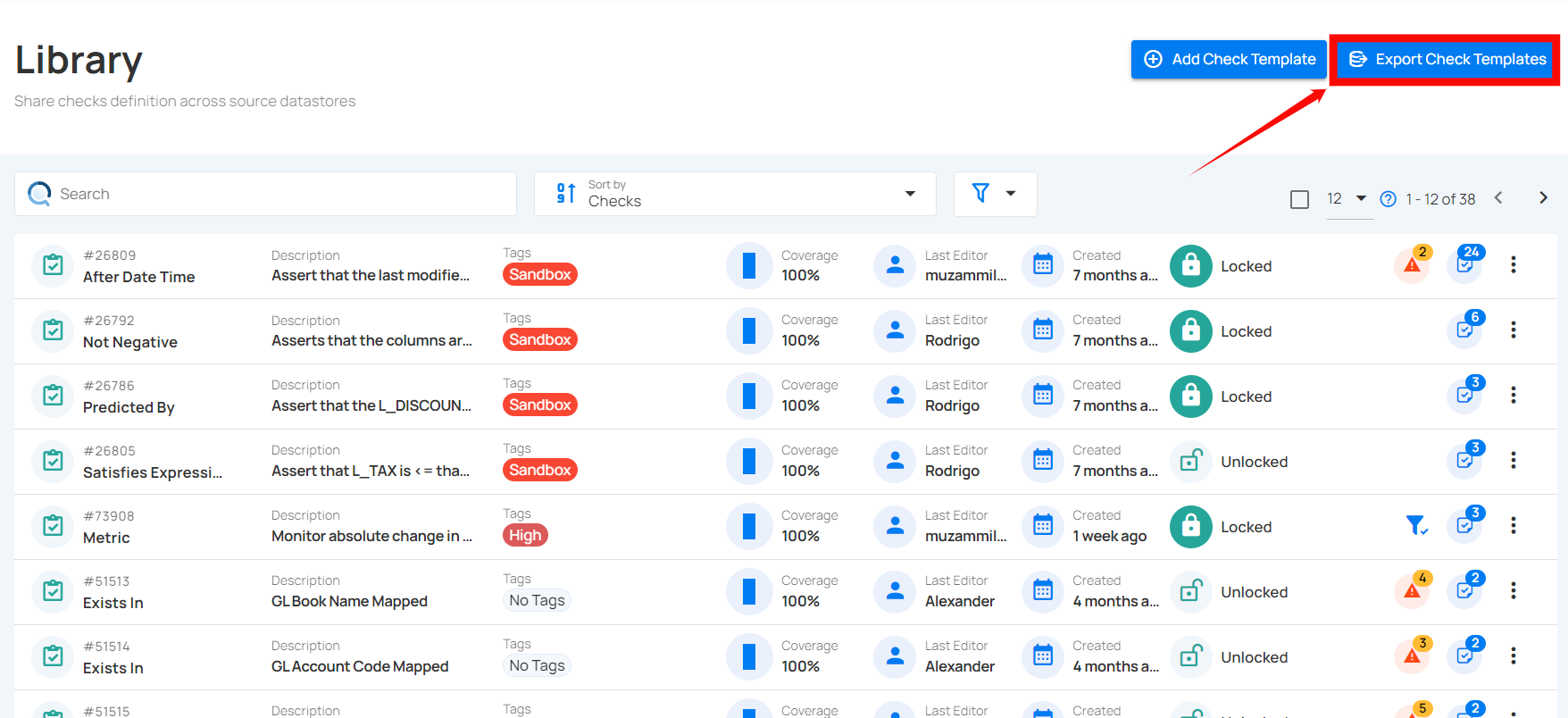Click Last Editor avatar on Not Negative row
Image resolution: width=1568 pixels, height=718 pixels.
point(895,330)
